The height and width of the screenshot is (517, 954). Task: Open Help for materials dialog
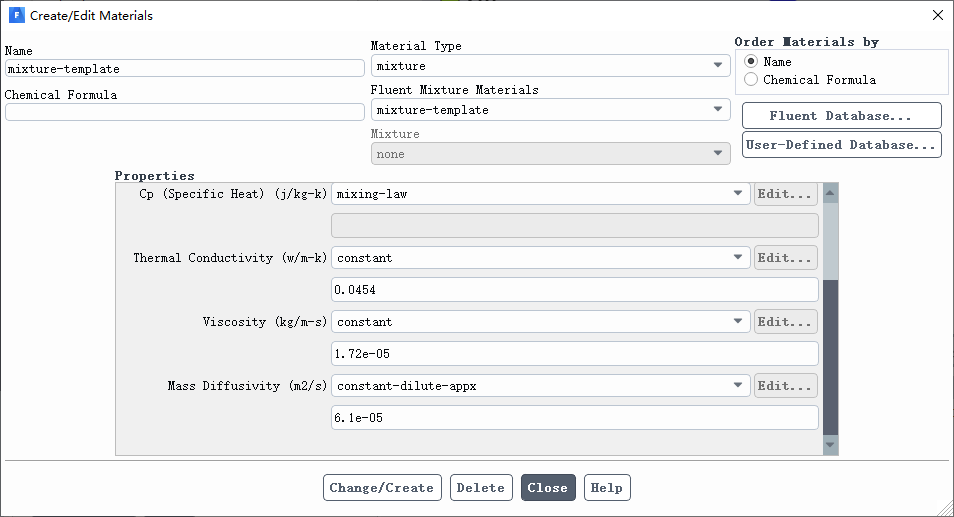(x=607, y=488)
